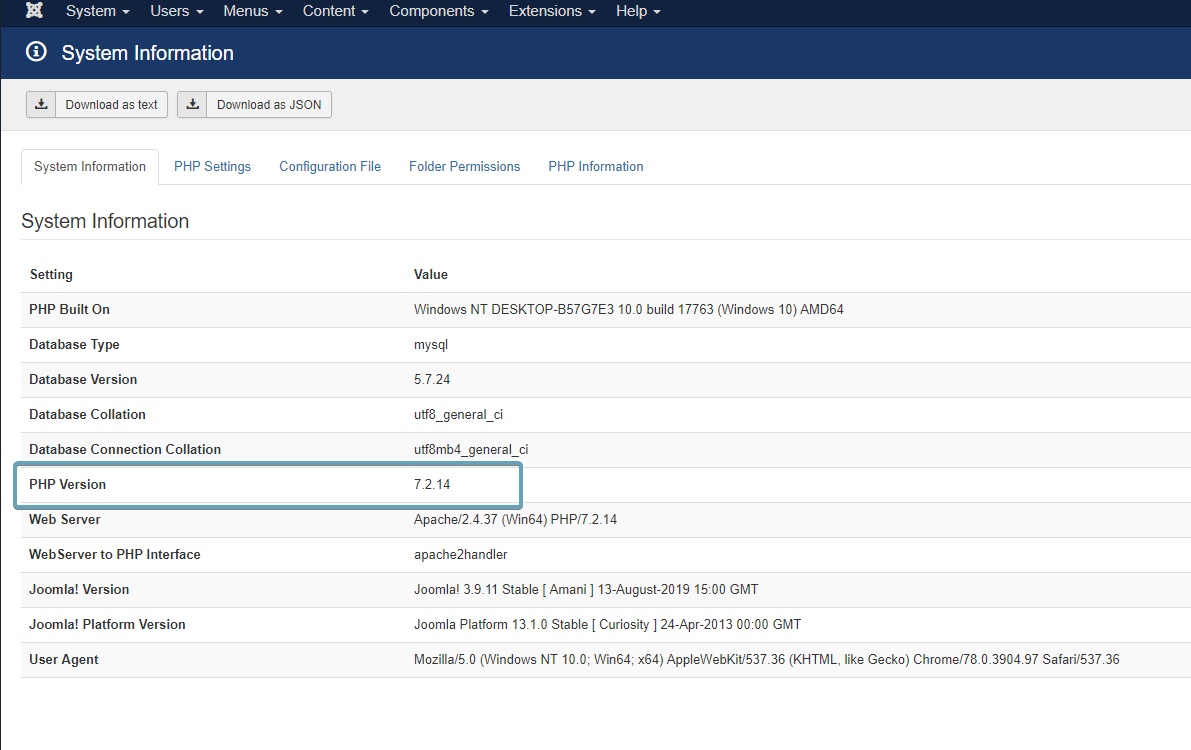Open the Content menu
Viewport: 1191px width, 750px height.
[x=335, y=11]
